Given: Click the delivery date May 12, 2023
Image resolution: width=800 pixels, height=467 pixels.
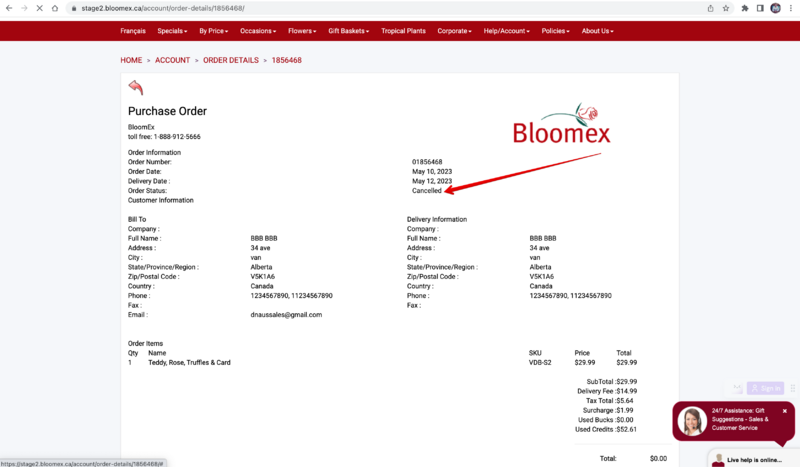Looking at the screenshot, I should (x=432, y=181).
